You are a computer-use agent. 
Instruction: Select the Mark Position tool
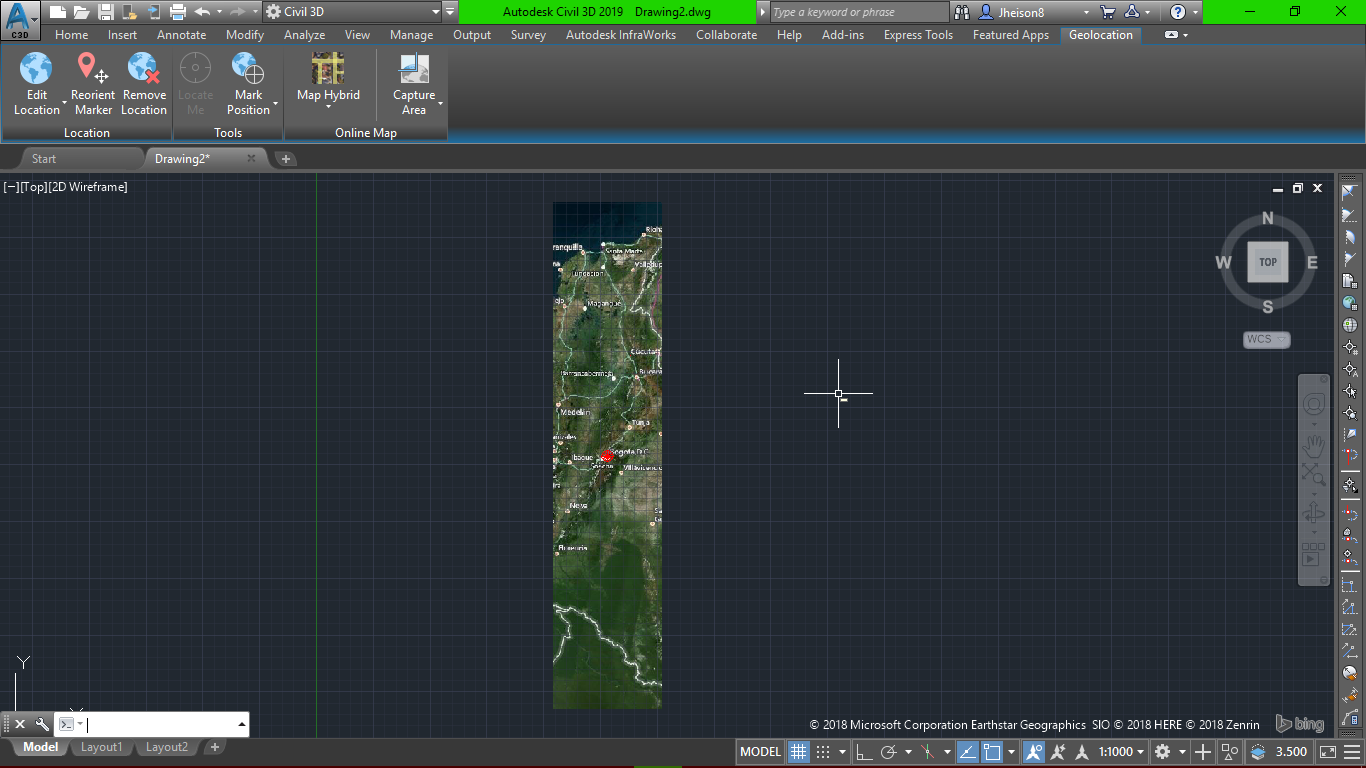(x=248, y=70)
